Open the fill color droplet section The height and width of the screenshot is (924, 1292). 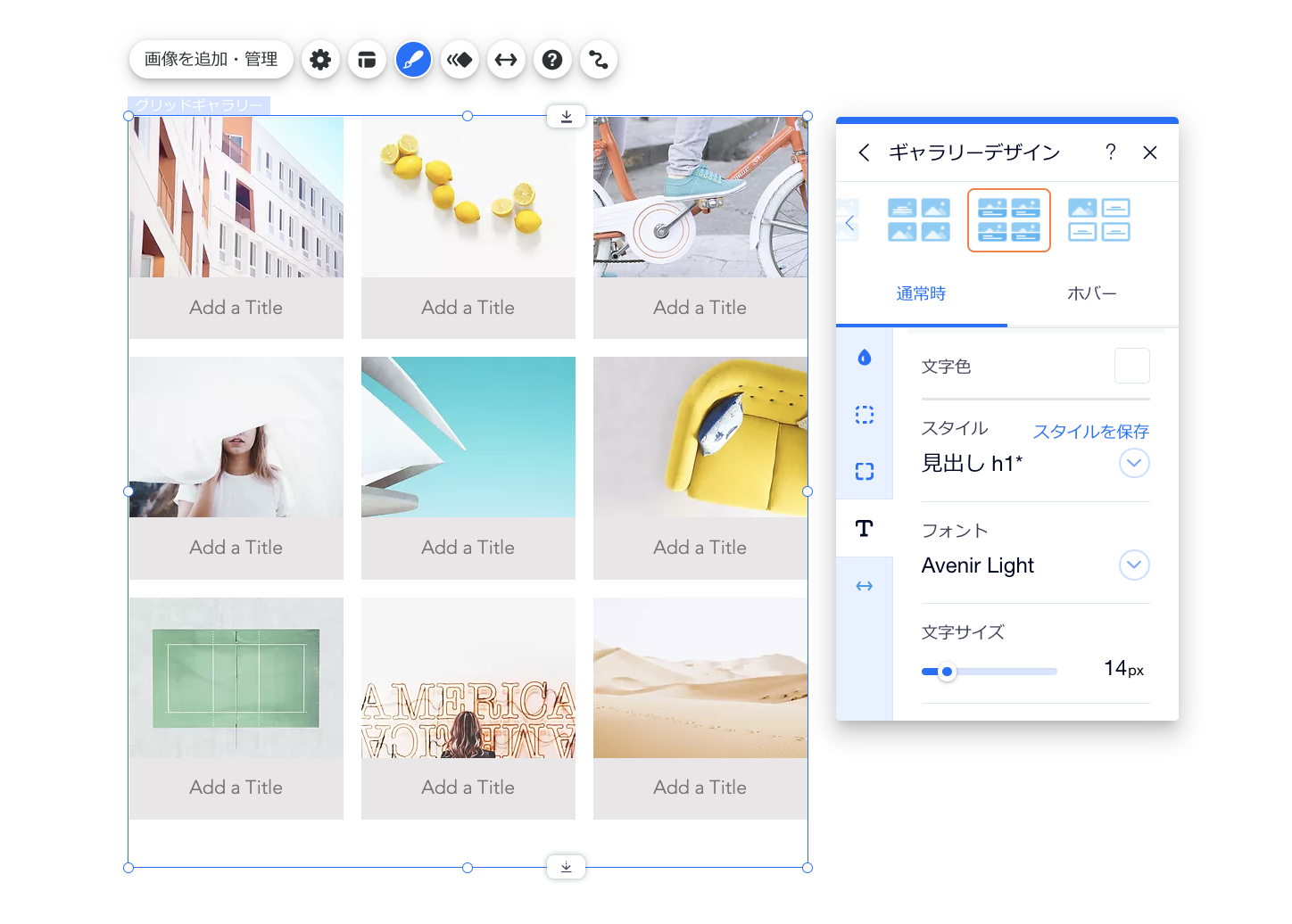pyautogui.click(x=865, y=358)
